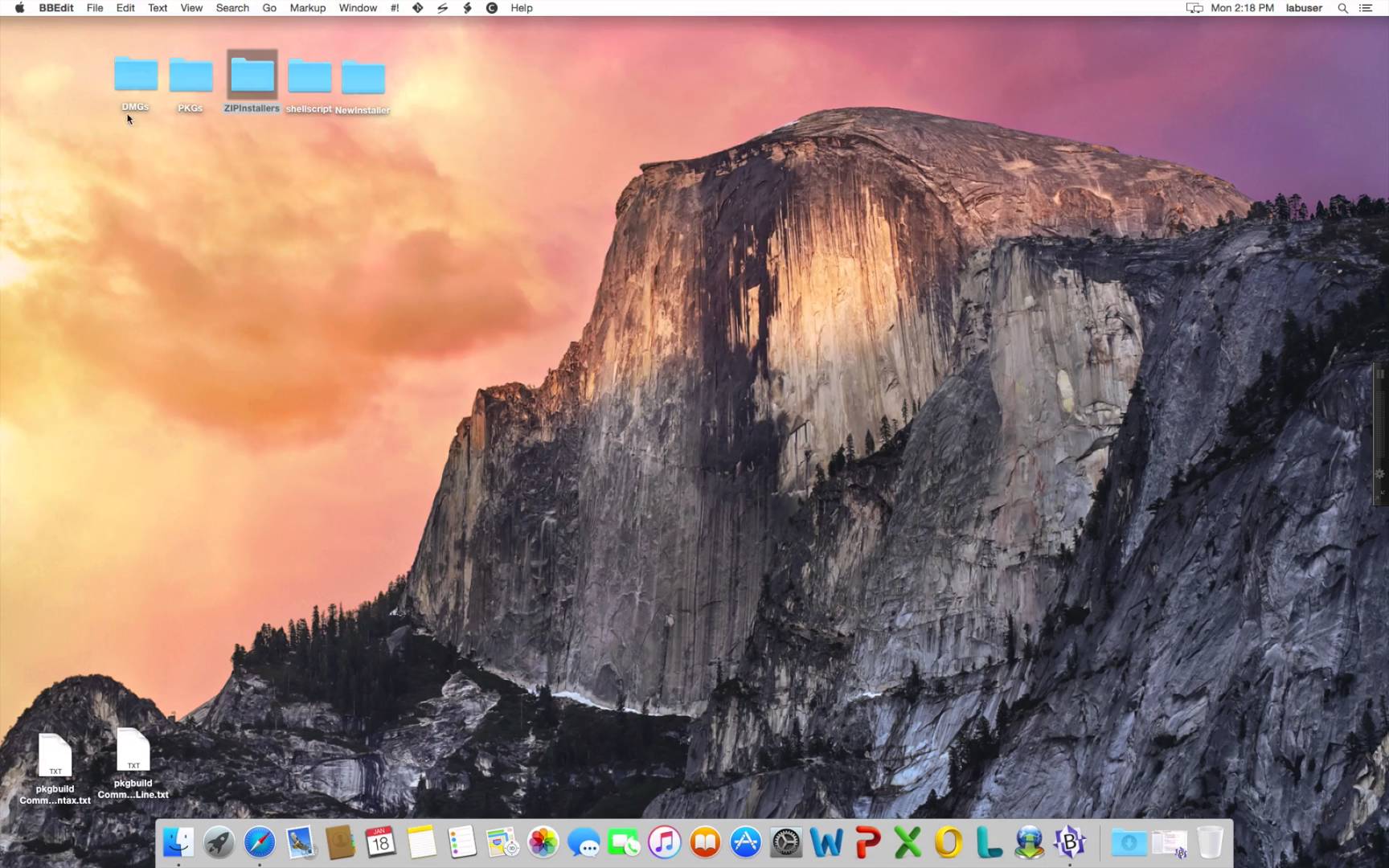The width and height of the screenshot is (1389, 868).
Task: Select pkgbuild Comm...Line.txt file
Action: pos(133,764)
